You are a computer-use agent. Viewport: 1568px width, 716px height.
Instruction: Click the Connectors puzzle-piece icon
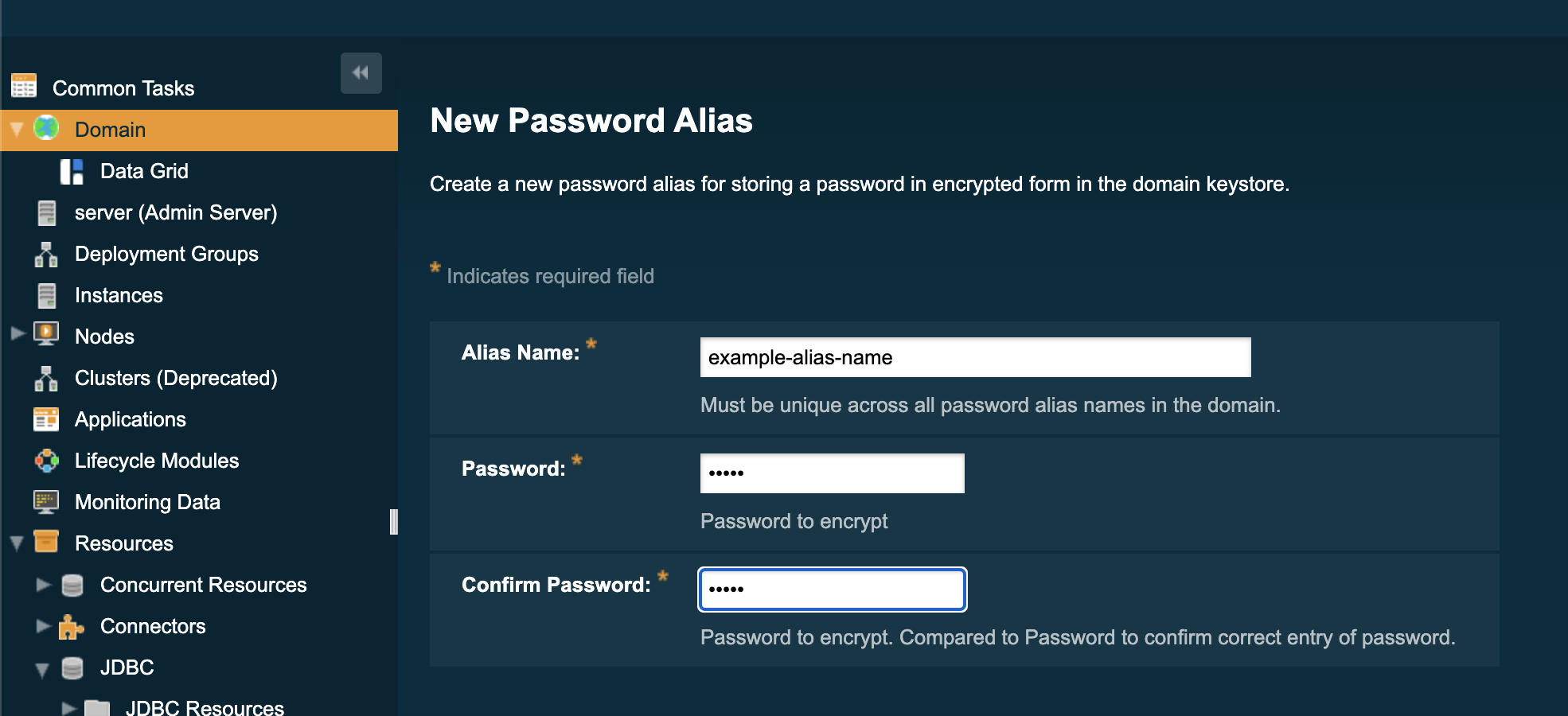coord(72,625)
